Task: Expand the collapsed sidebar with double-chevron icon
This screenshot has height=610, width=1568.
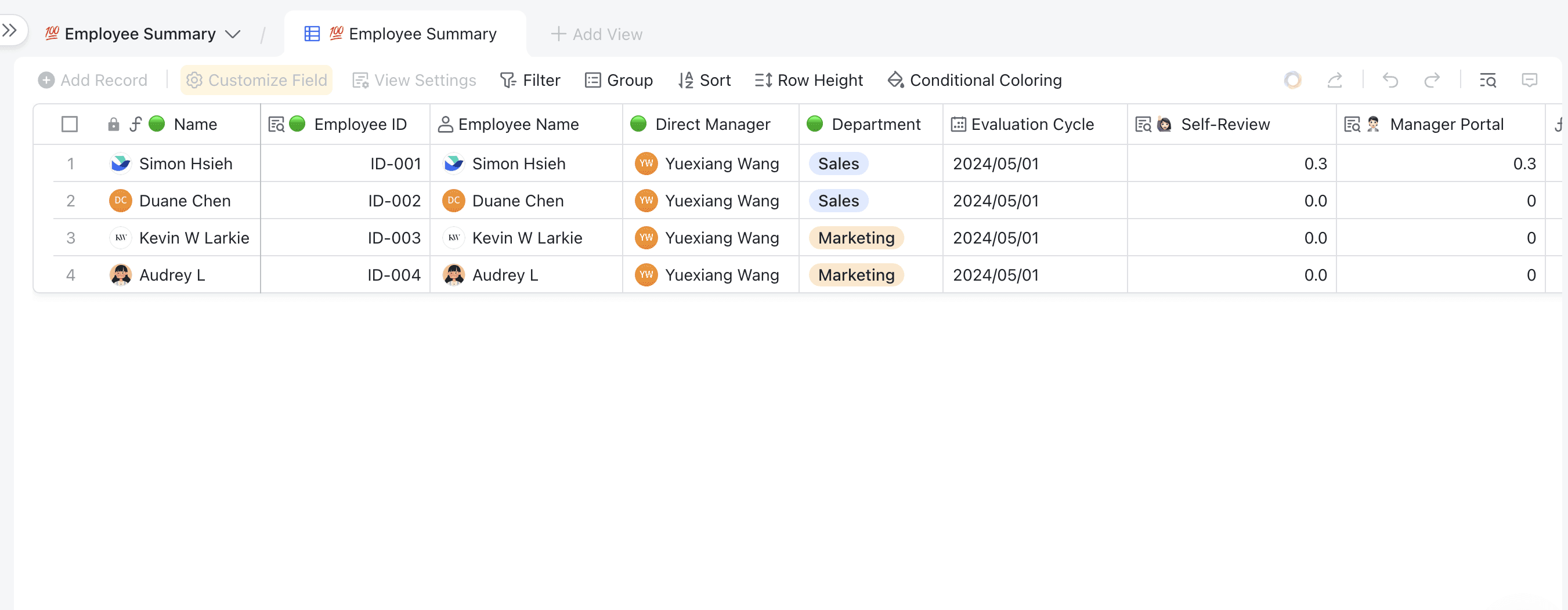Action: click(x=9, y=30)
